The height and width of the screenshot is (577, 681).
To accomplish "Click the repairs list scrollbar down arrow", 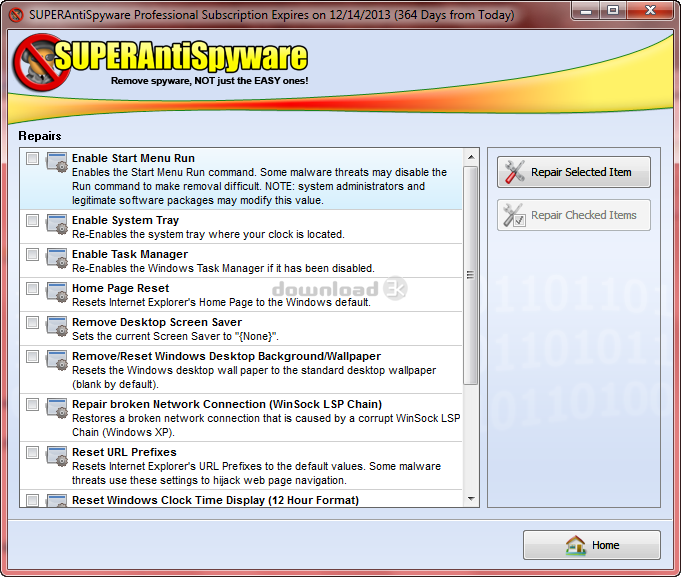I will point(471,498).
